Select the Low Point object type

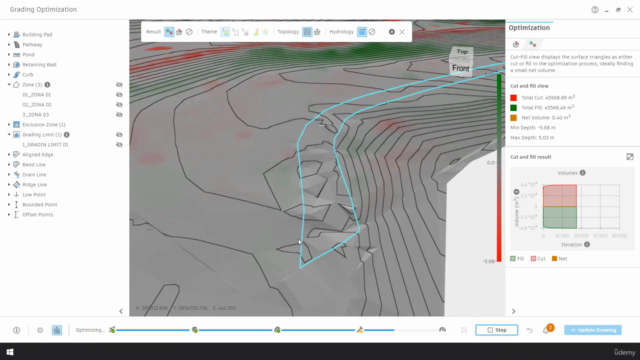tap(34, 195)
